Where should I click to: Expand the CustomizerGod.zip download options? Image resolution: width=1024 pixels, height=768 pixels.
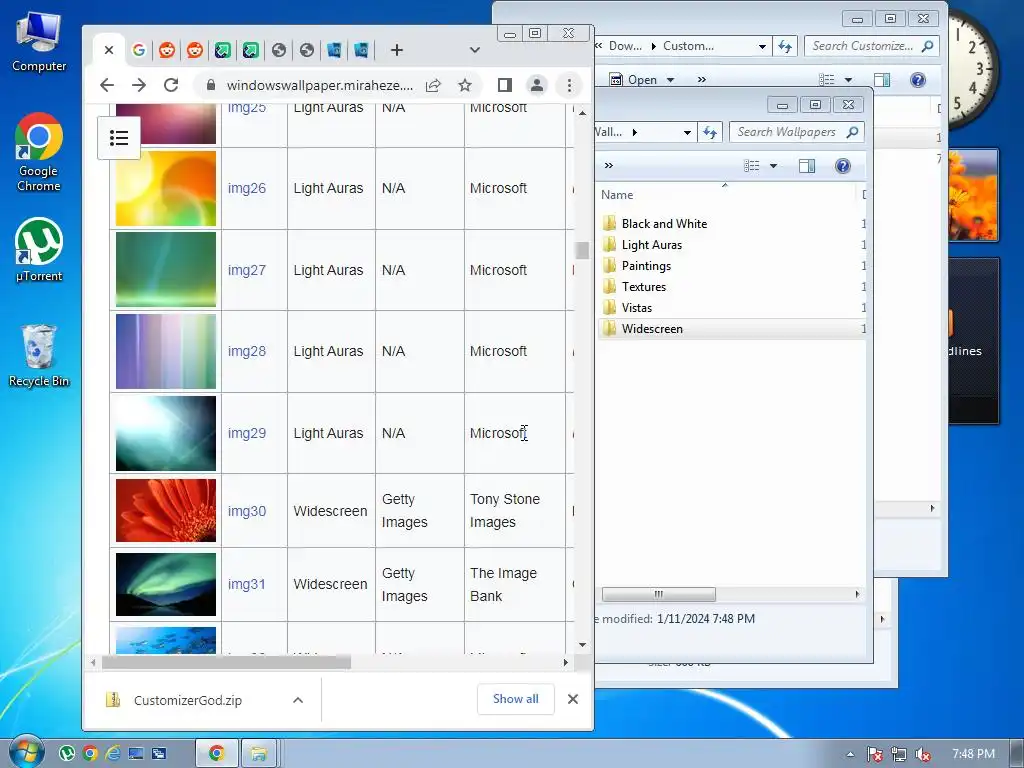[x=298, y=700]
